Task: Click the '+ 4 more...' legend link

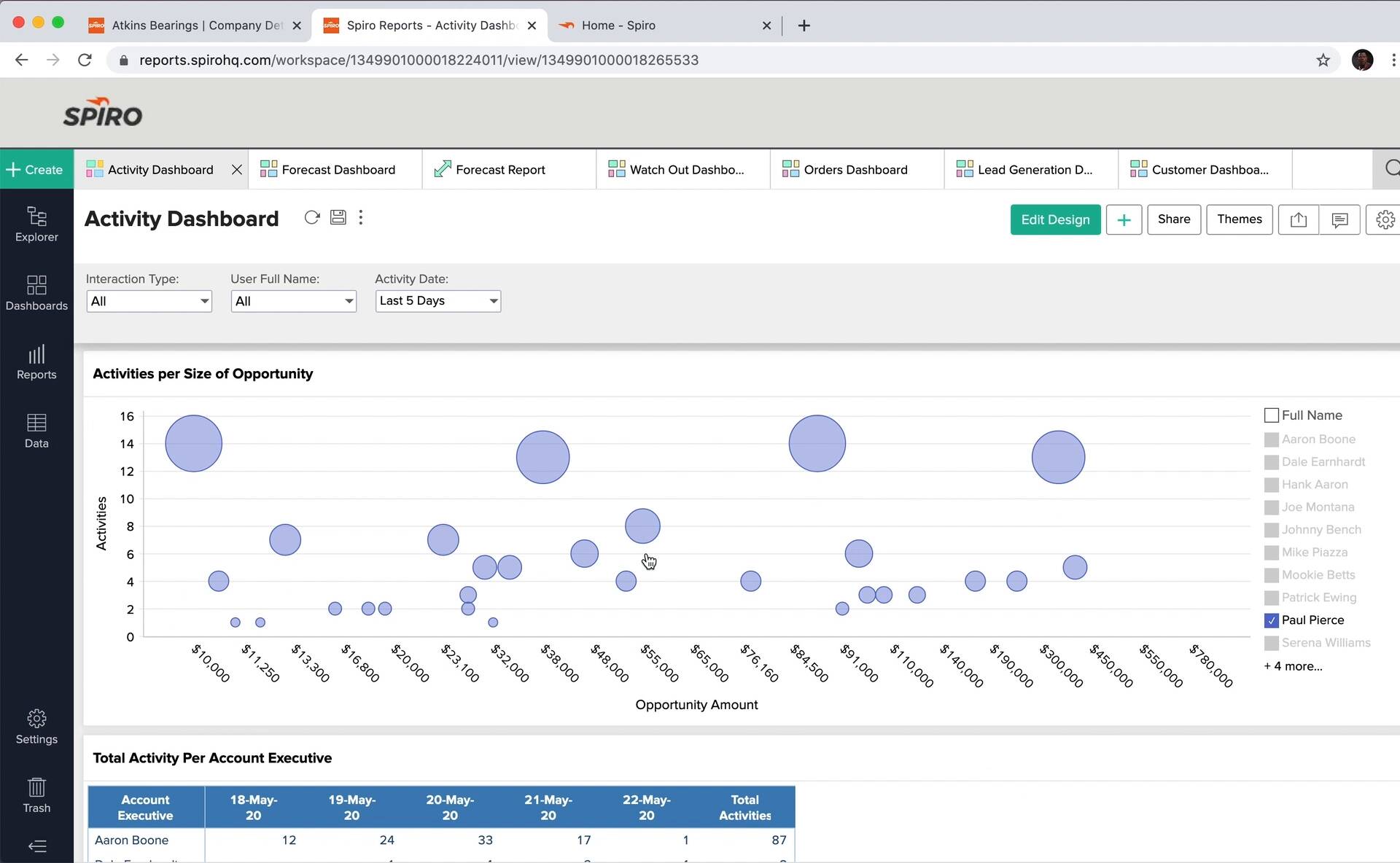Action: point(1293,666)
